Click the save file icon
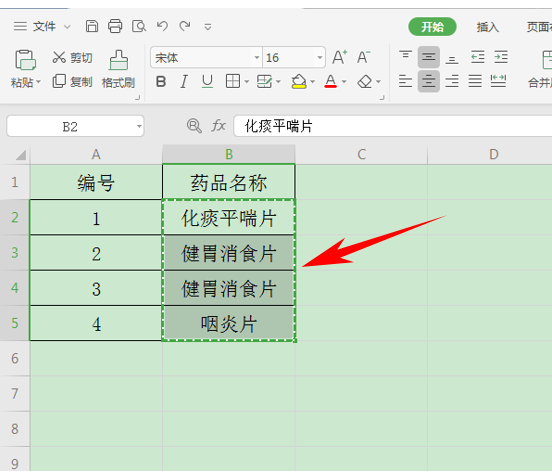The image size is (552, 476). tap(92, 26)
